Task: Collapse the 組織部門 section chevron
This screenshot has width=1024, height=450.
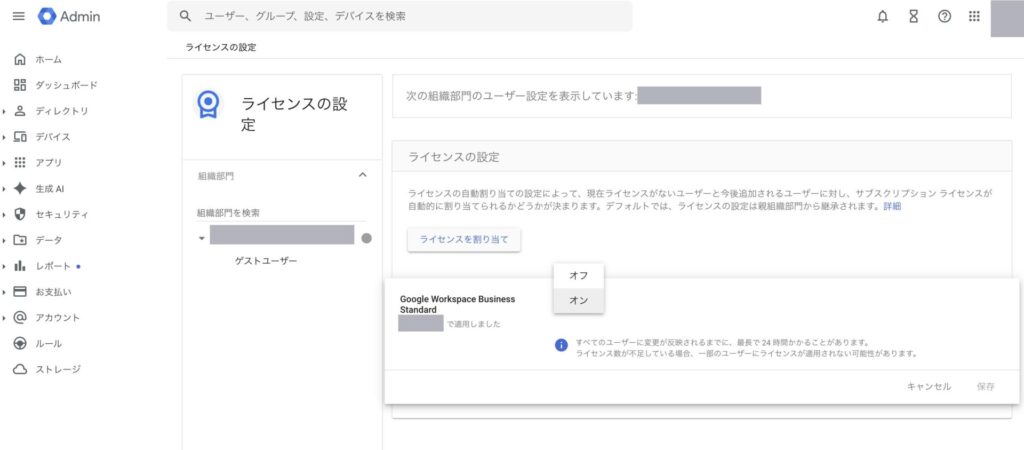Action: [x=362, y=175]
